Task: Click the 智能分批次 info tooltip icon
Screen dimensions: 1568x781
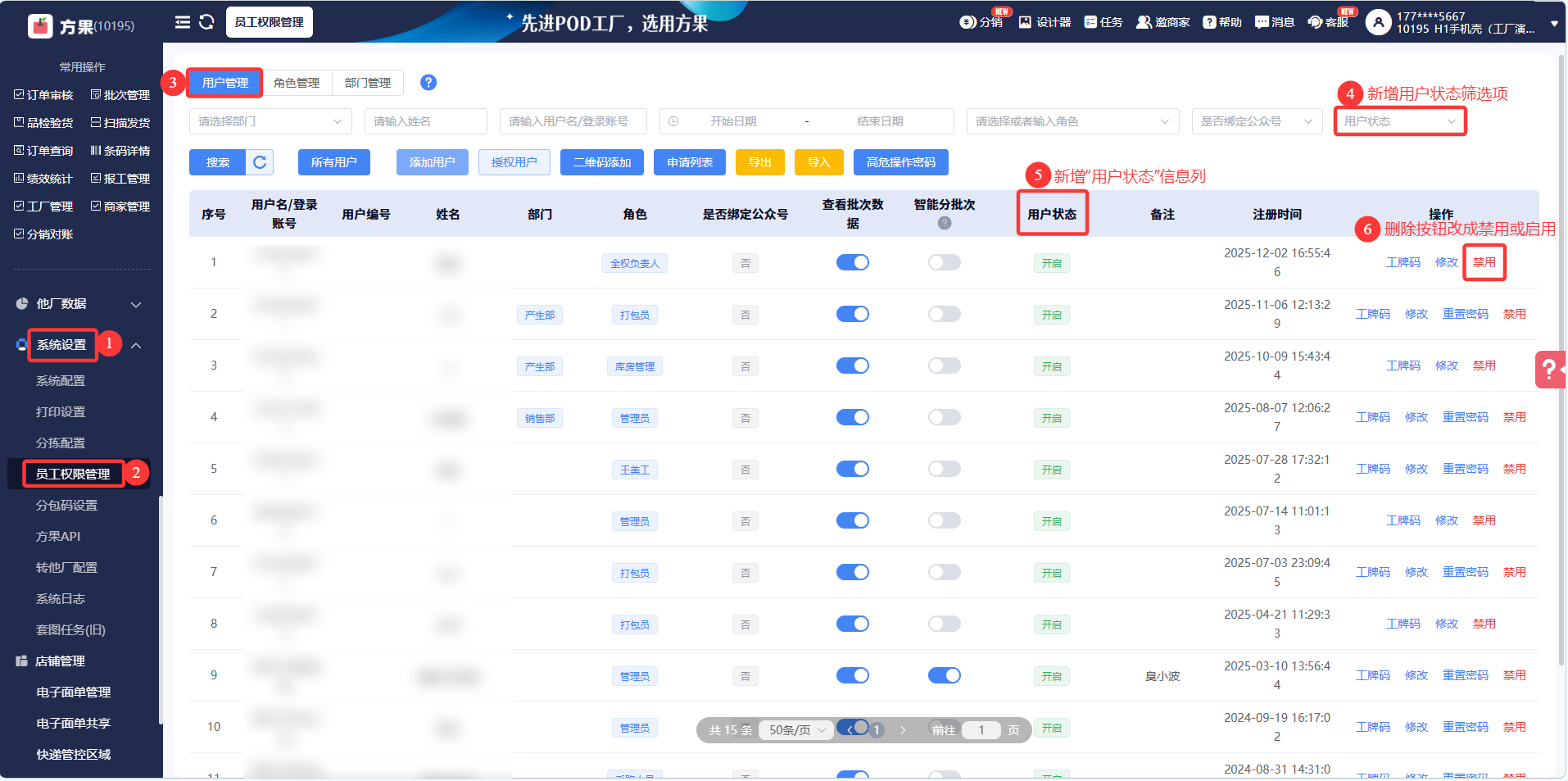Action: coord(945,223)
